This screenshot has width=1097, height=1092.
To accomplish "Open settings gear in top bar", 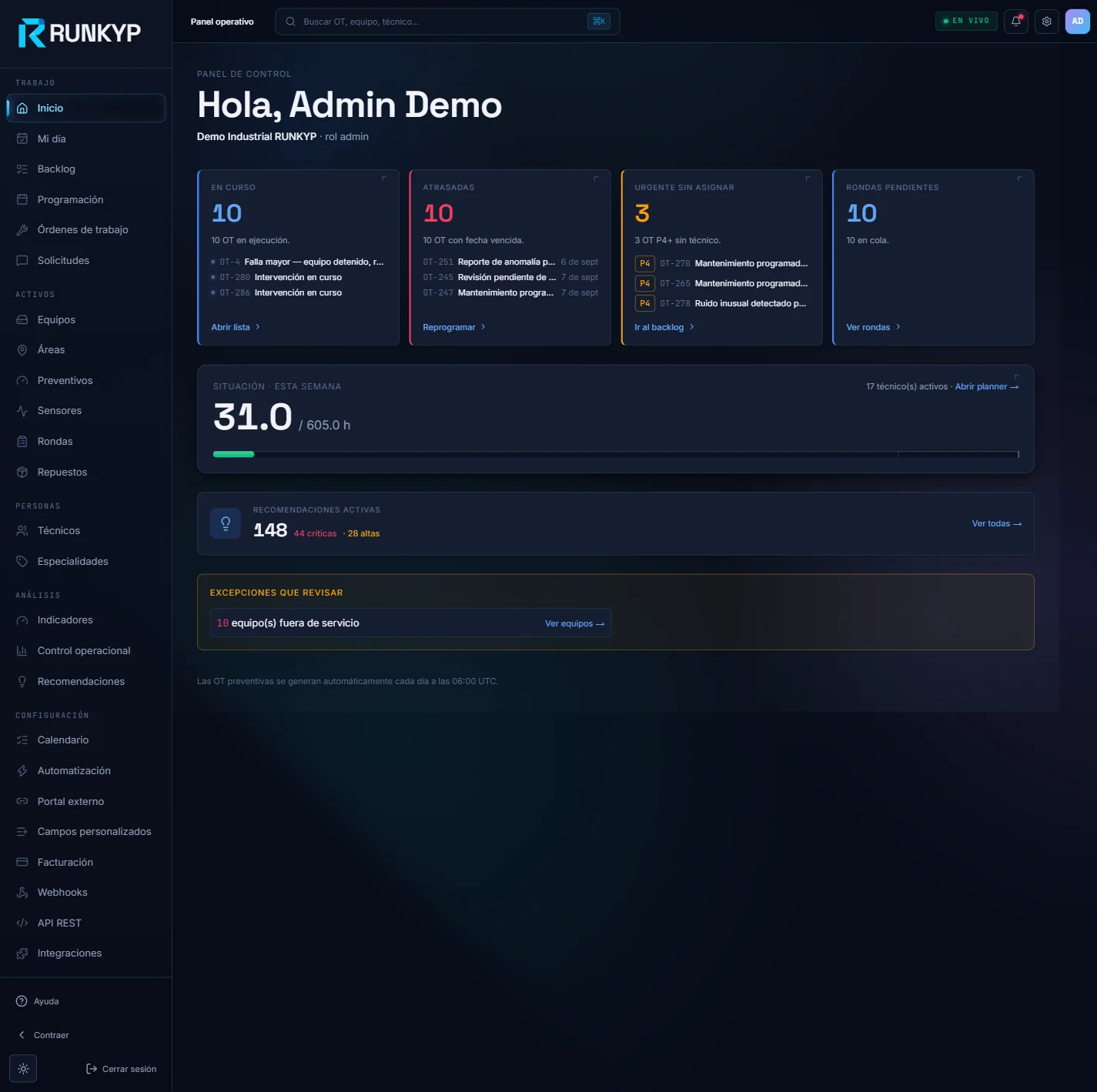I will (x=1047, y=22).
